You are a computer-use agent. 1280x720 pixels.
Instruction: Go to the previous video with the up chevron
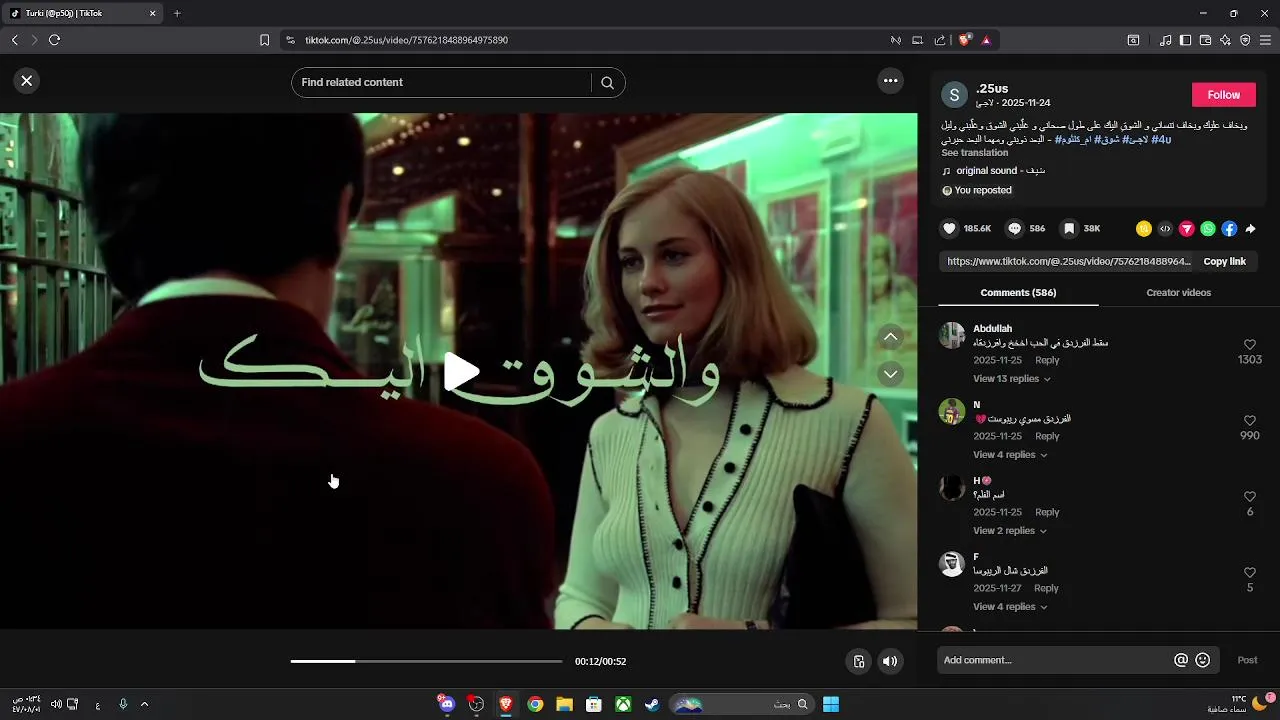click(890, 338)
